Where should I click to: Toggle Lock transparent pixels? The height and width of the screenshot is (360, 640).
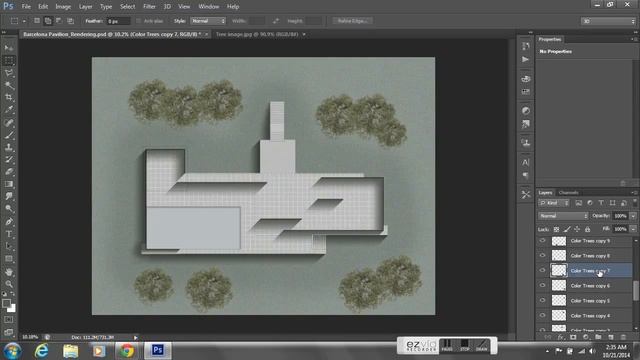tap(556, 229)
